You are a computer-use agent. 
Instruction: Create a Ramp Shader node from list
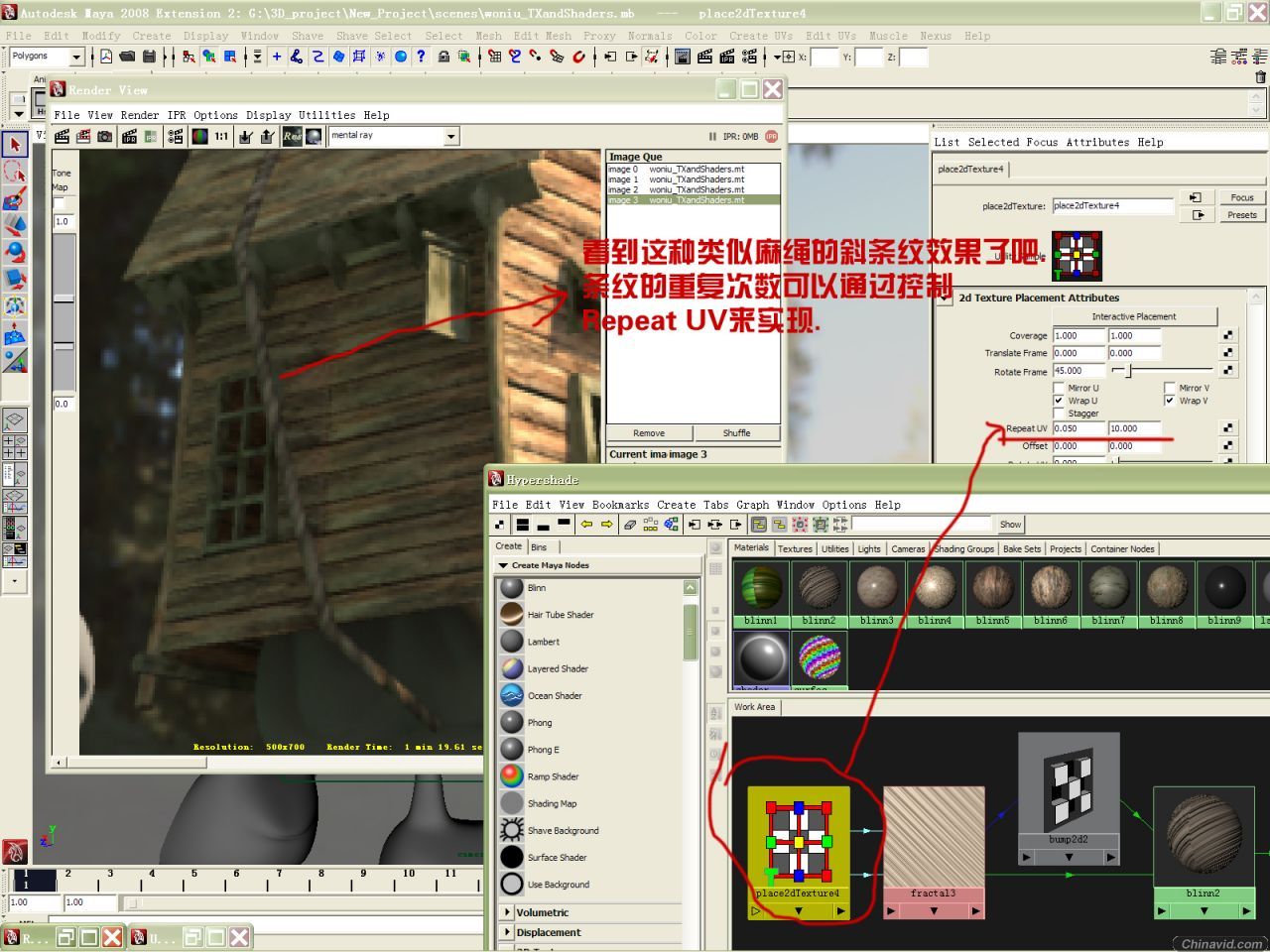(x=553, y=776)
